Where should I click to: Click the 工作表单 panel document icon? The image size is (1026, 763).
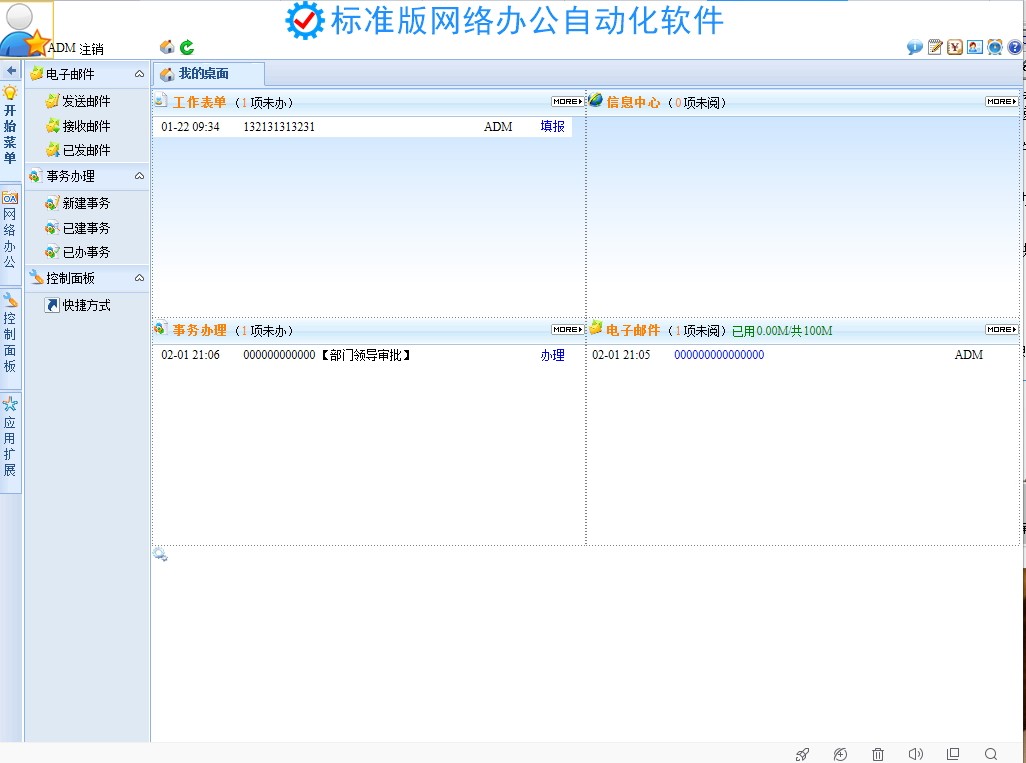tap(161, 100)
